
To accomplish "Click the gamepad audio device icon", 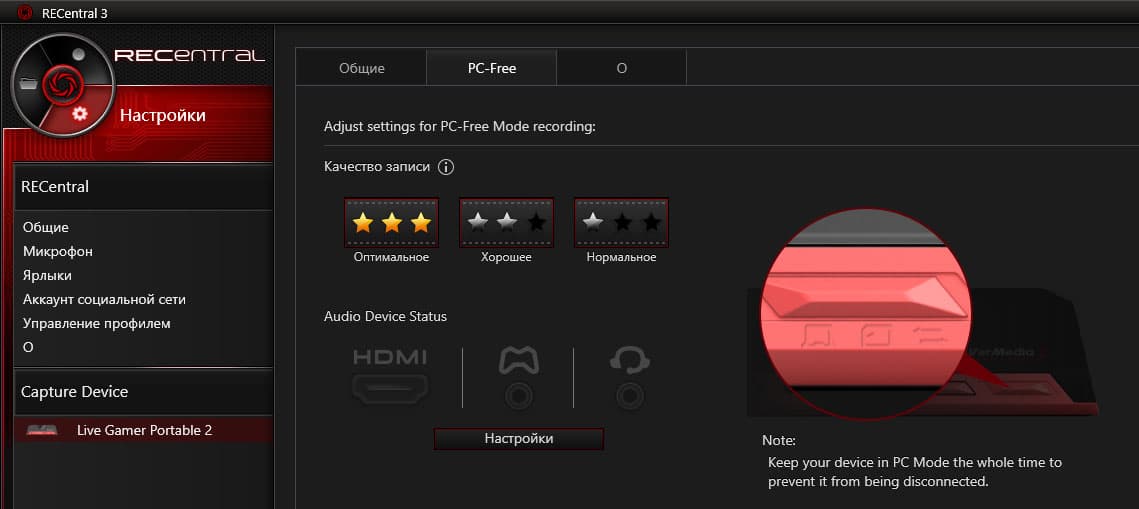I will click(x=519, y=378).
